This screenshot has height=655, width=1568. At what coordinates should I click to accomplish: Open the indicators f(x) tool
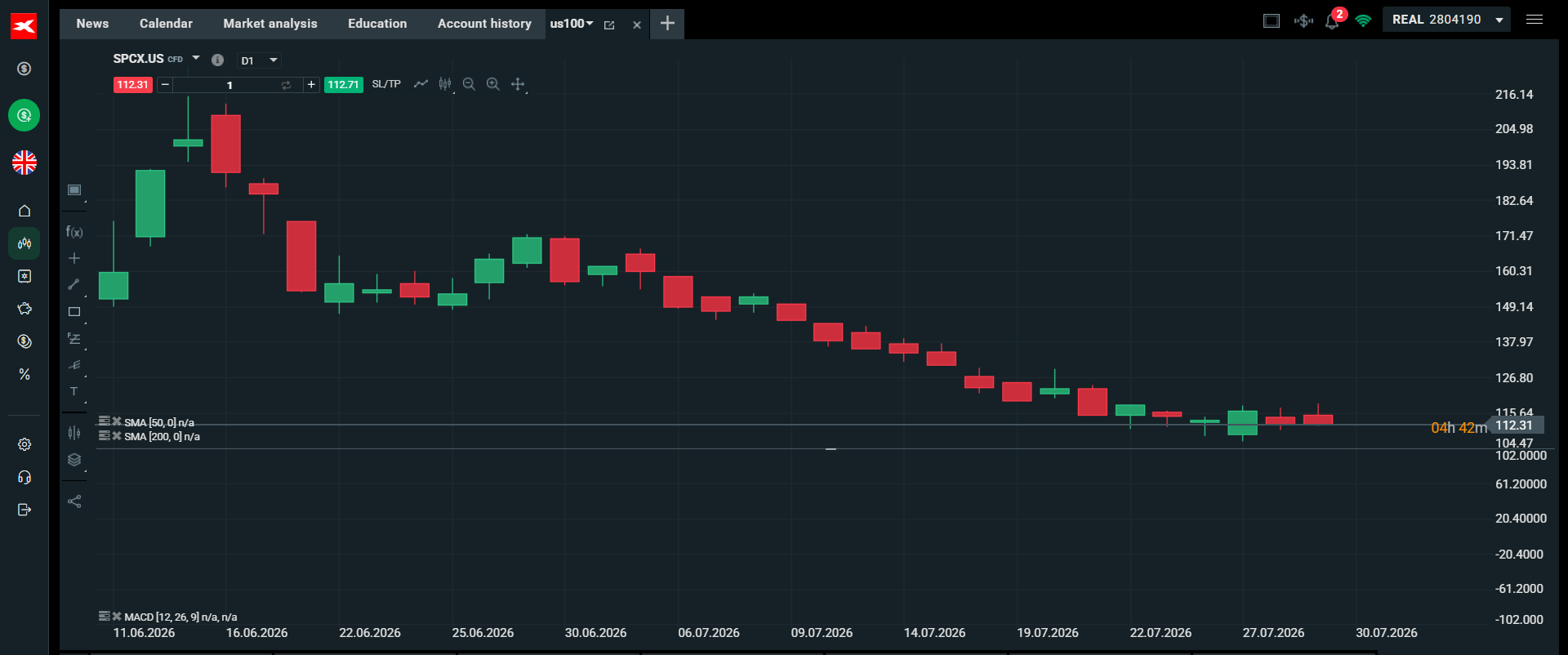pos(74,232)
